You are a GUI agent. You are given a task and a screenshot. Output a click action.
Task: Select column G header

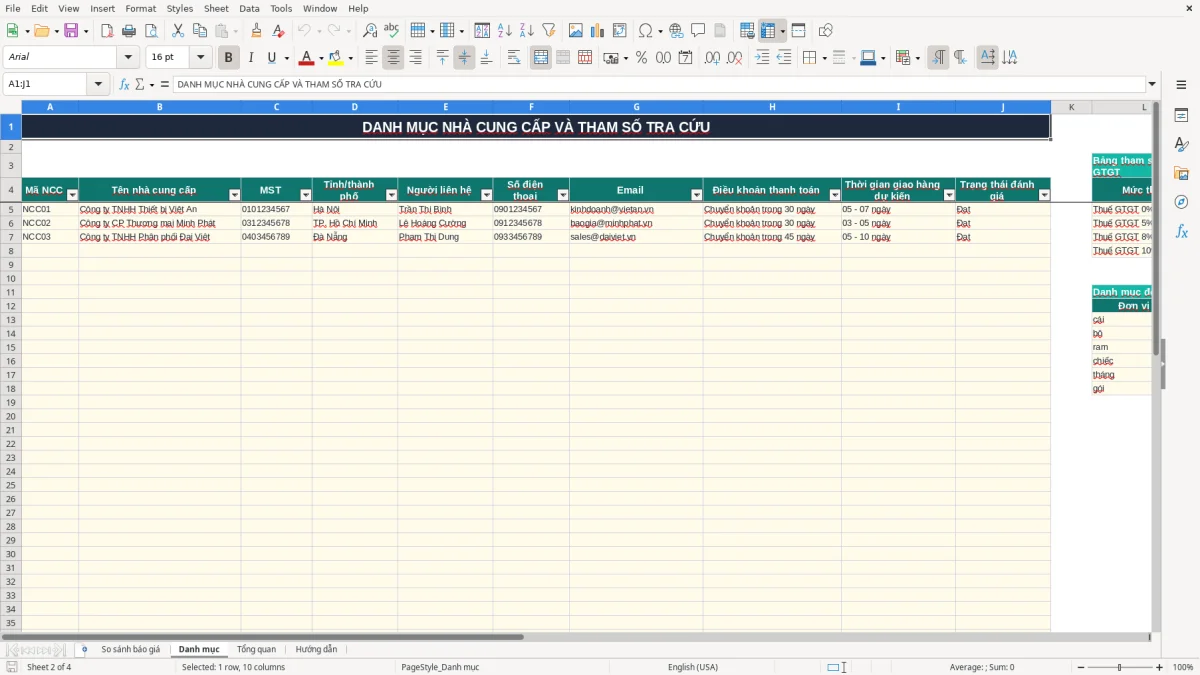(x=636, y=106)
